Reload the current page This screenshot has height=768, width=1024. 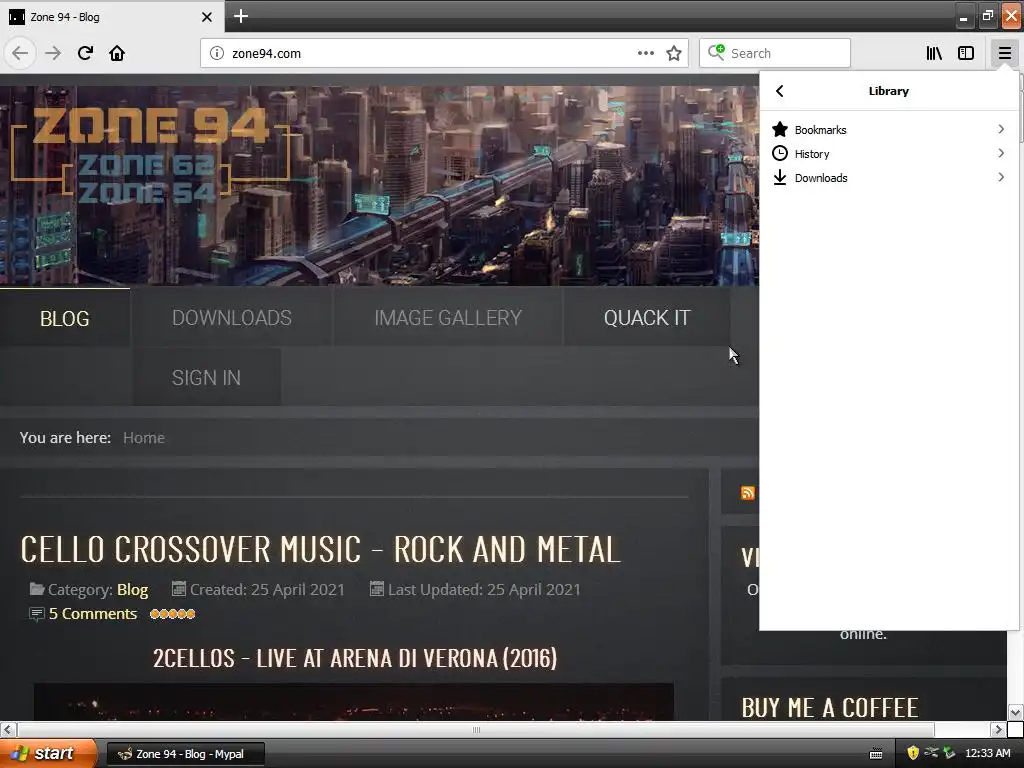point(85,53)
